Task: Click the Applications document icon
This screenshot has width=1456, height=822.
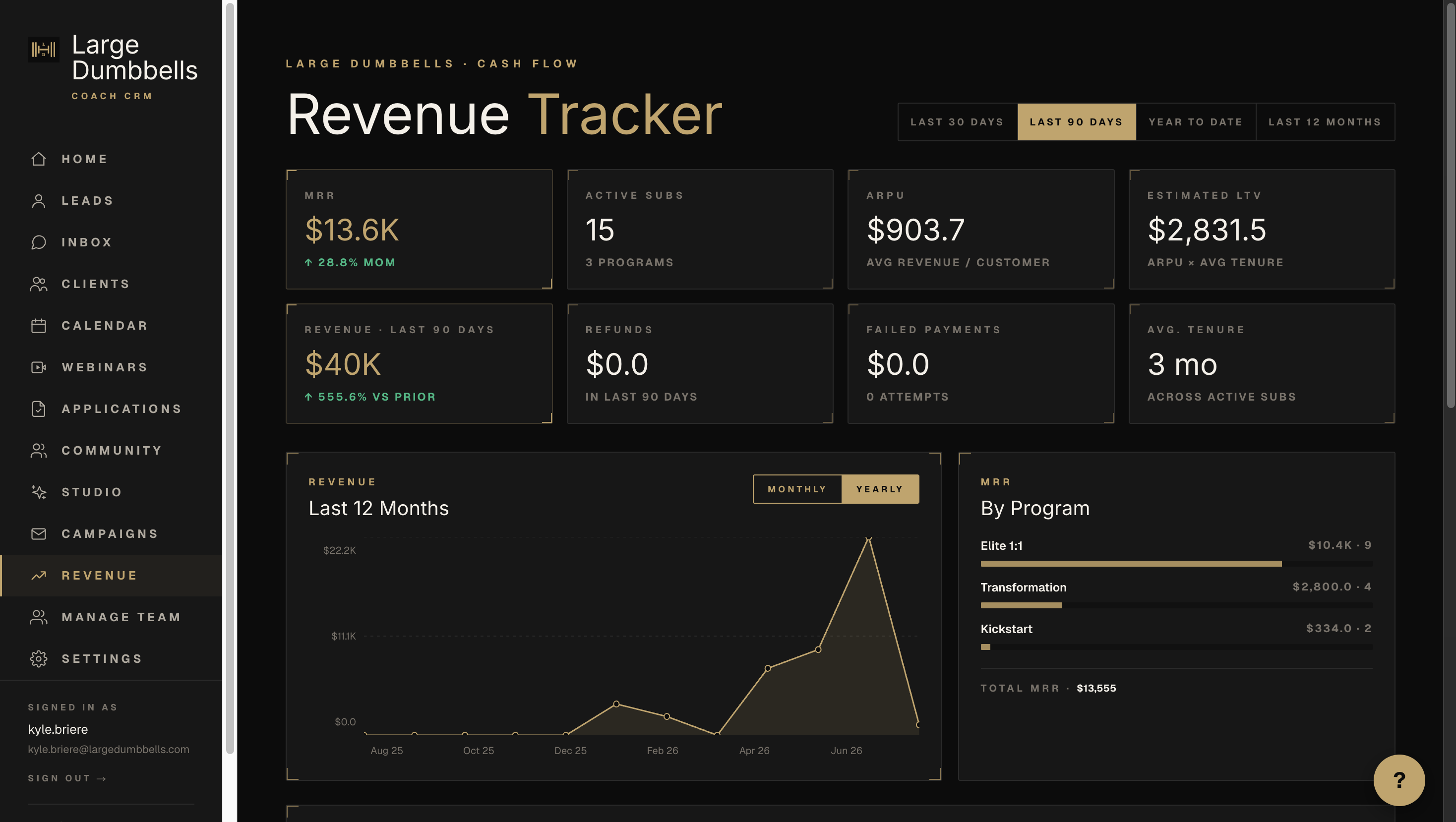Action: [x=39, y=409]
